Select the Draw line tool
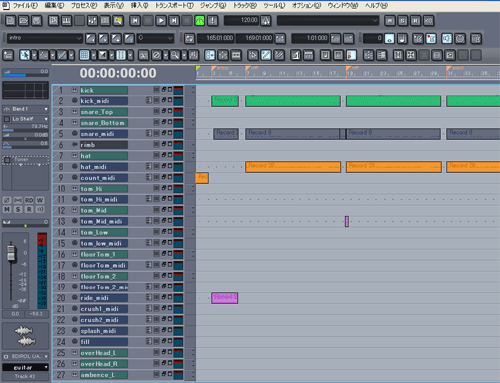The height and width of the screenshot is (383, 500). (62, 55)
